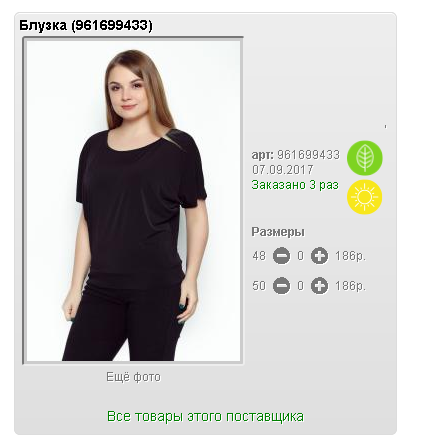Viewport: 428px width, 436px height.
Task: Decrease quantity for size 50
Action: coord(282,286)
